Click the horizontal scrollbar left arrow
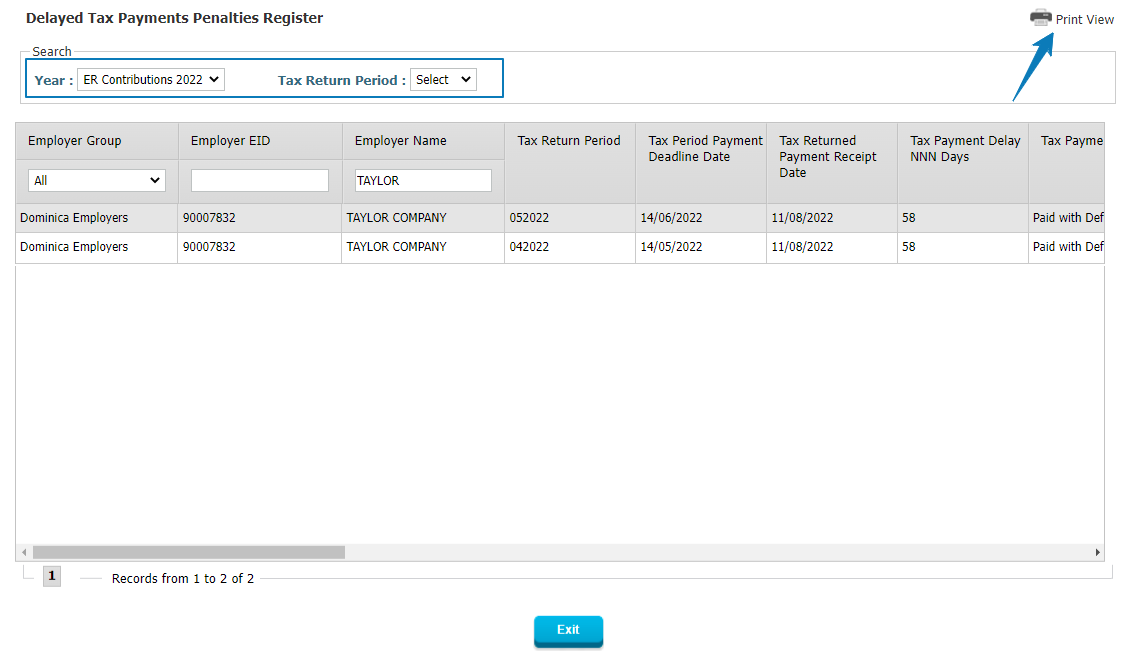The image size is (1141, 655). [24, 552]
